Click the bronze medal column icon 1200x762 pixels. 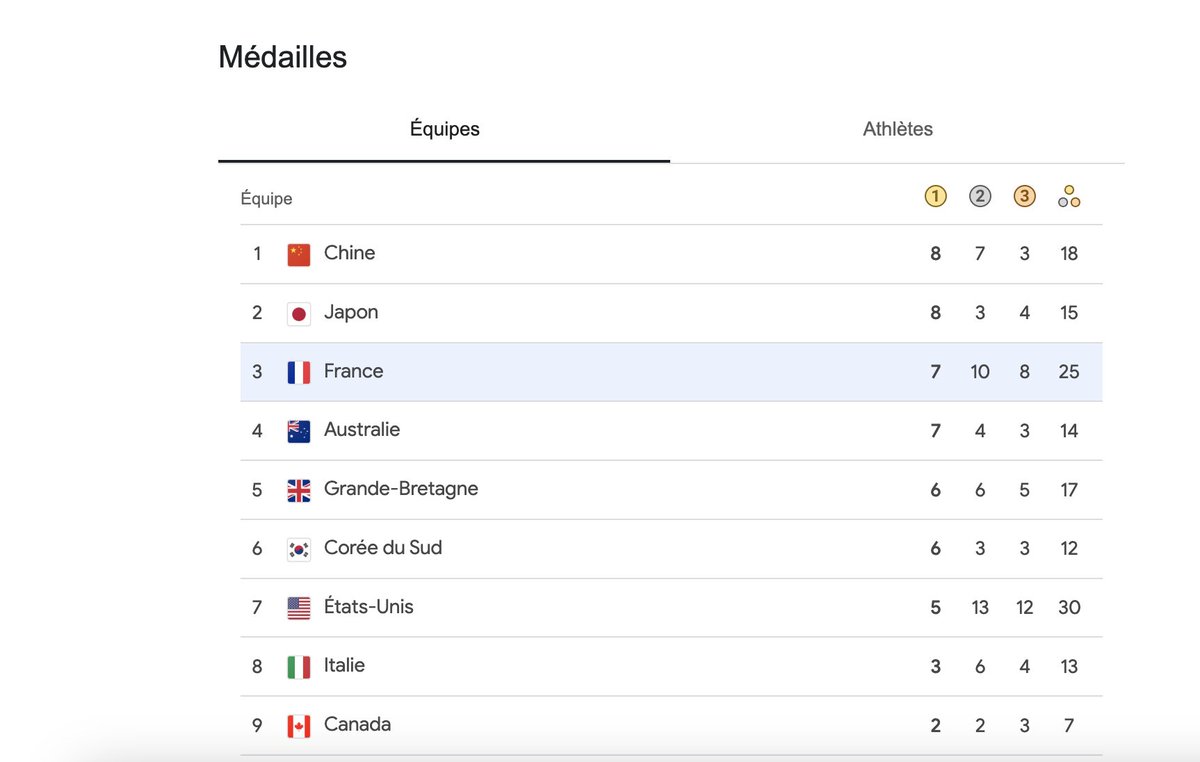(x=1024, y=196)
